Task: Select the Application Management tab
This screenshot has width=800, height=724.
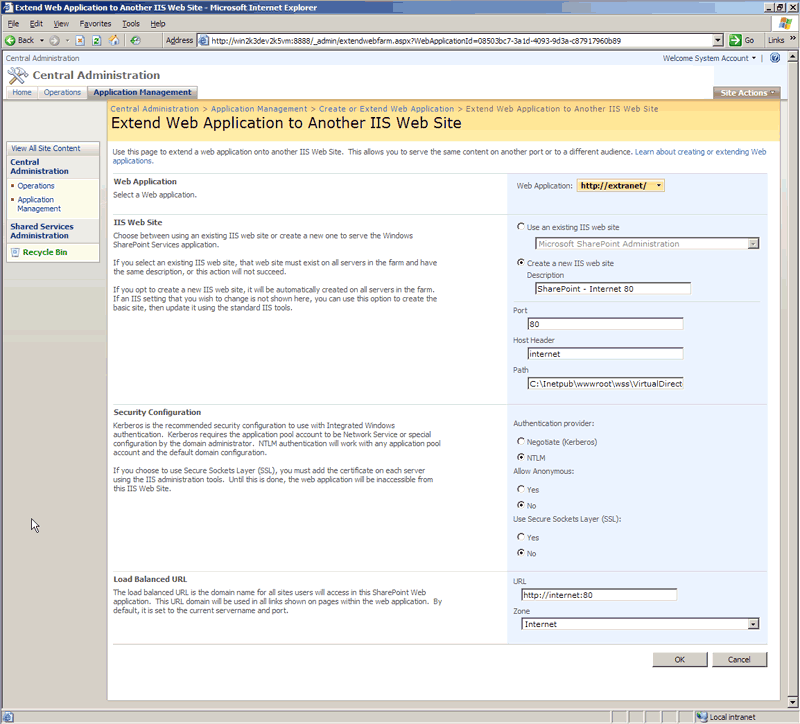Action: point(142,92)
